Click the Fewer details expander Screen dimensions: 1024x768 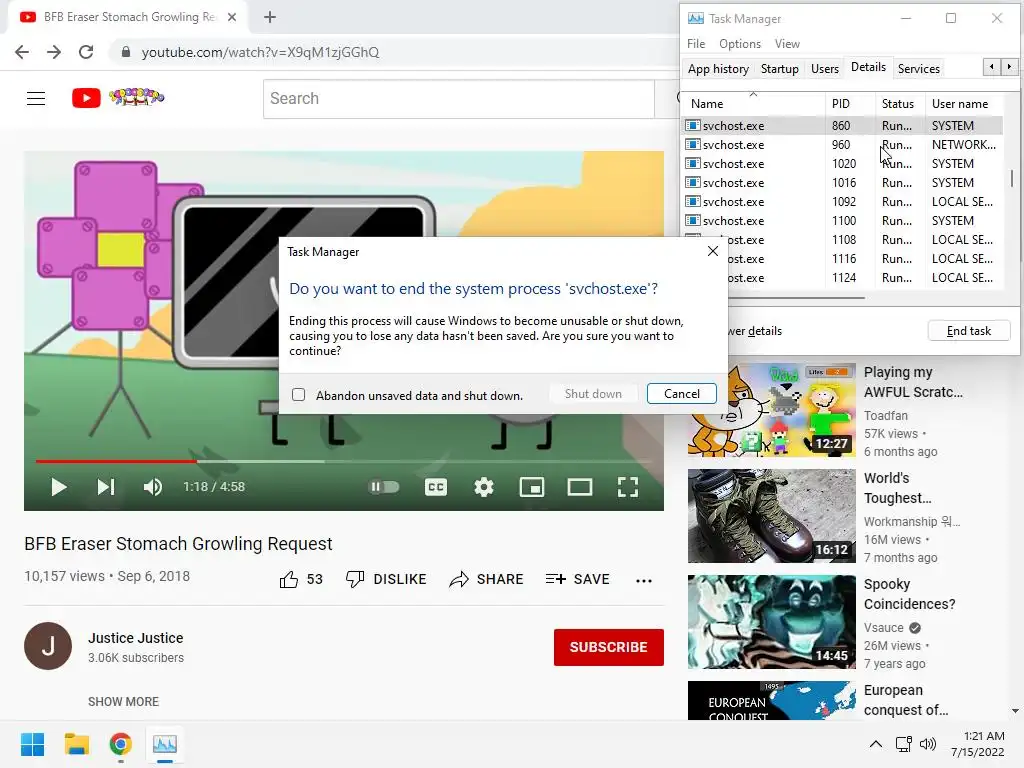(754, 331)
